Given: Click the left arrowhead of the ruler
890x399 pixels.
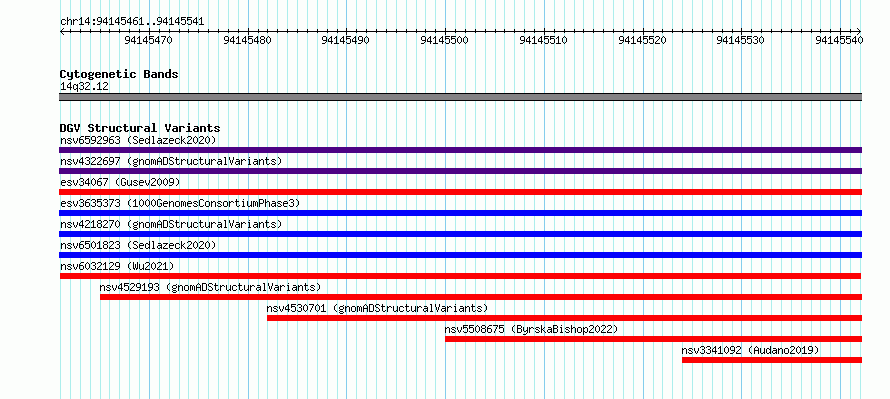Looking at the screenshot, I should click(62, 32).
